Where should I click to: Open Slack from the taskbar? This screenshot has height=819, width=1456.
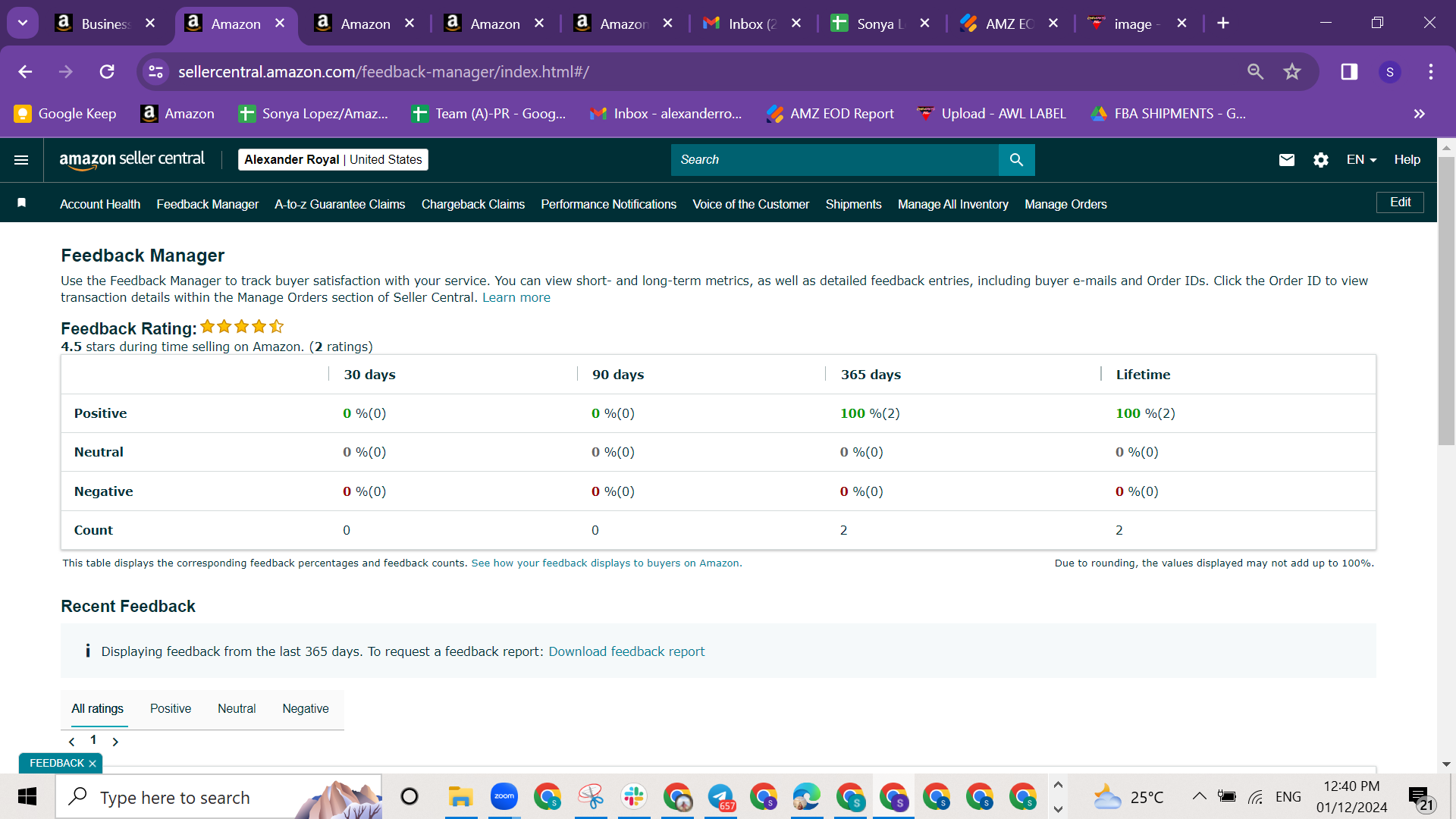[x=633, y=797]
